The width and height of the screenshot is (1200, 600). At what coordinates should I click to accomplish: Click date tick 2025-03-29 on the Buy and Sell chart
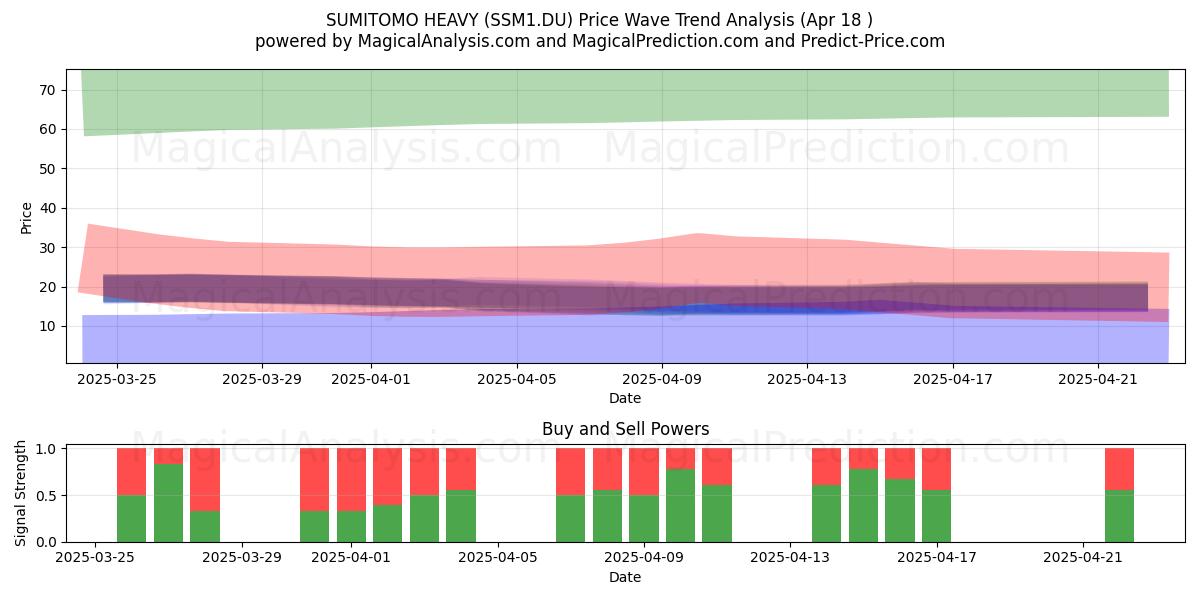[x=242, y=558]
